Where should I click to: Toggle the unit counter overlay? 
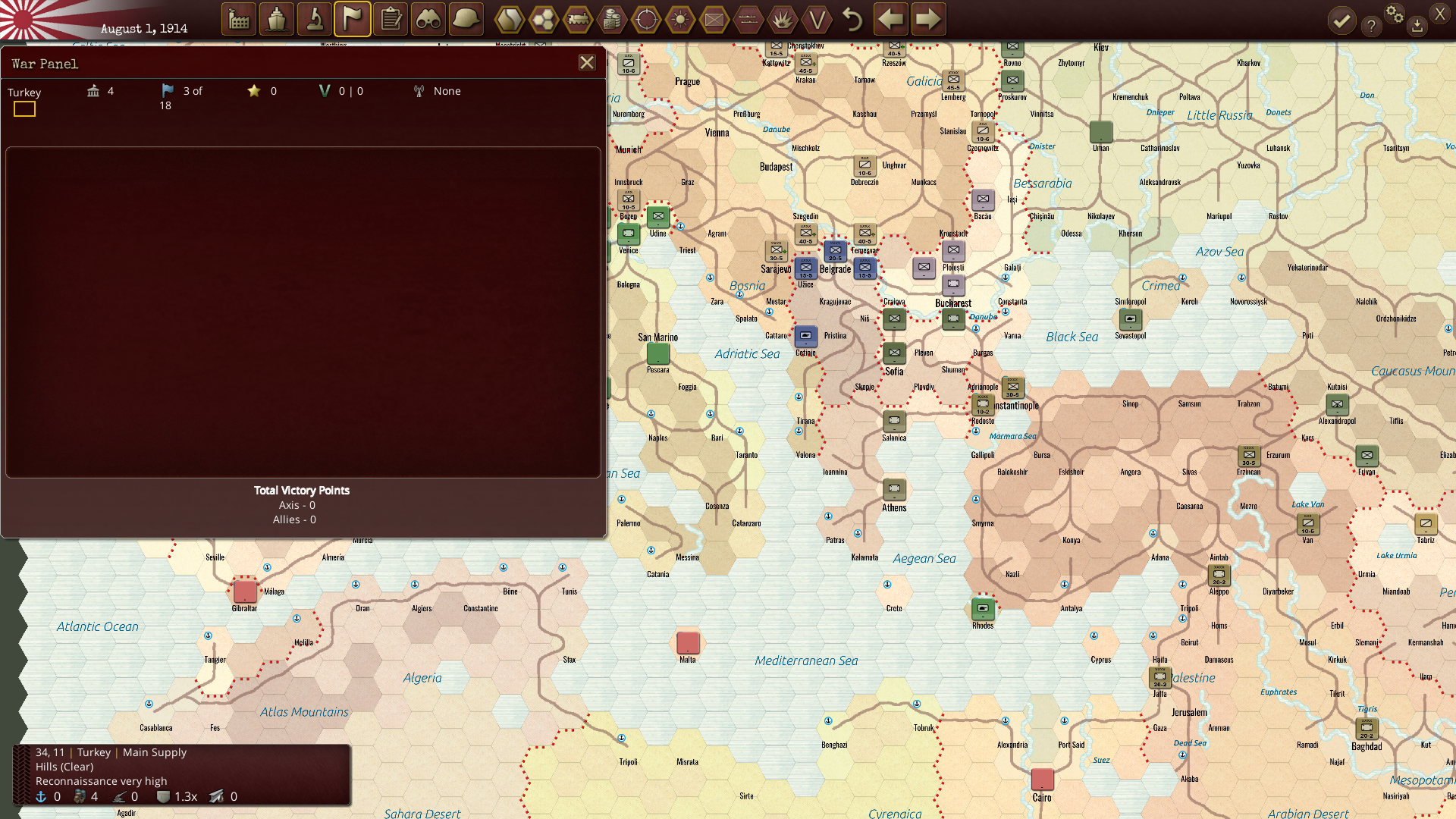(714, 20)
